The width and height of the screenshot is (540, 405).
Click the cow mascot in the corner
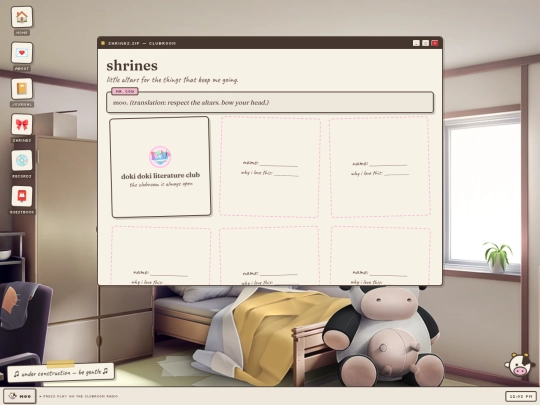519,366
